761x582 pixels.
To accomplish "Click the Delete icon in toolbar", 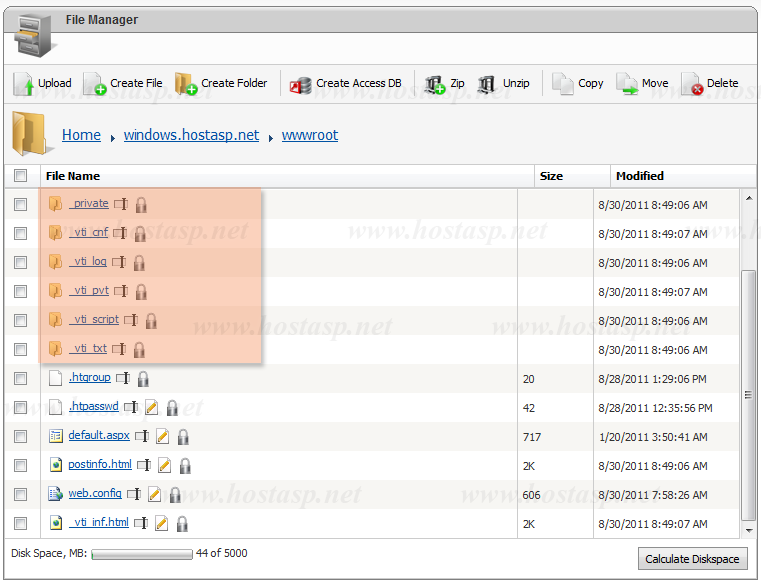I will (x=692, y=84).
